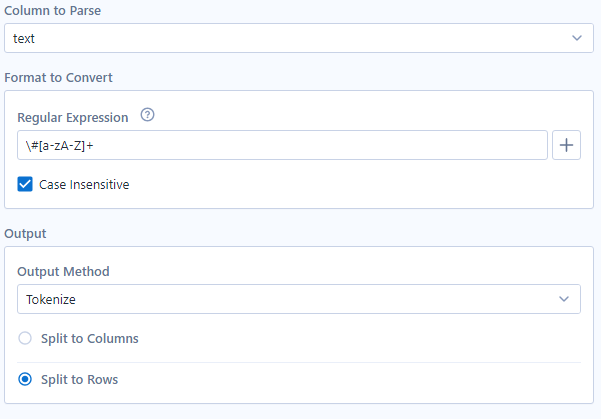Click the Tokenize value in Output Method
The width and height of the screenshot is (601, 419).
coord(50,299)
